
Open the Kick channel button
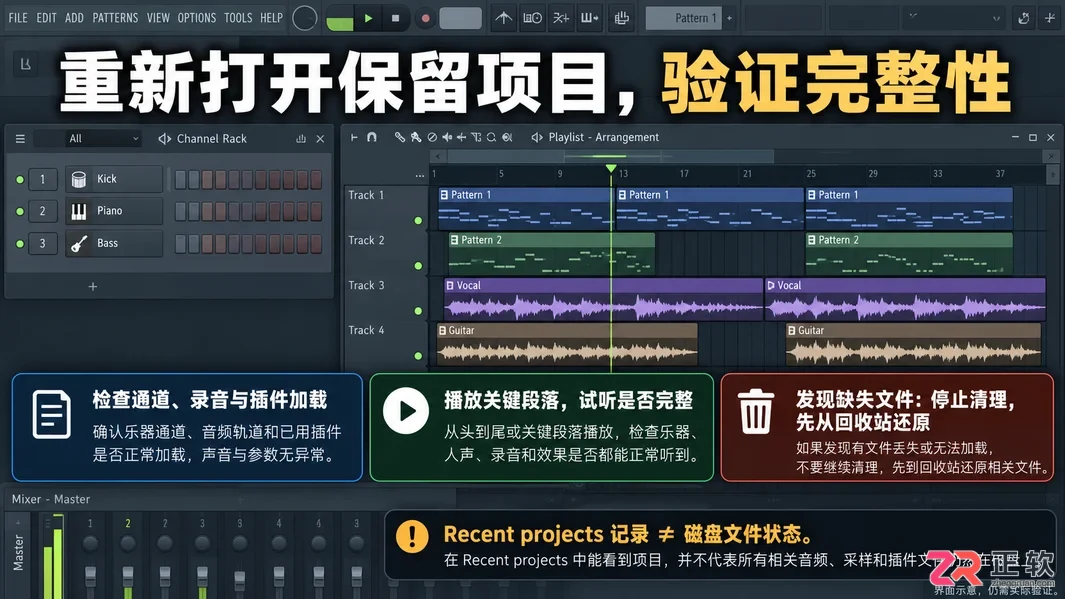[x=113, y=179]
